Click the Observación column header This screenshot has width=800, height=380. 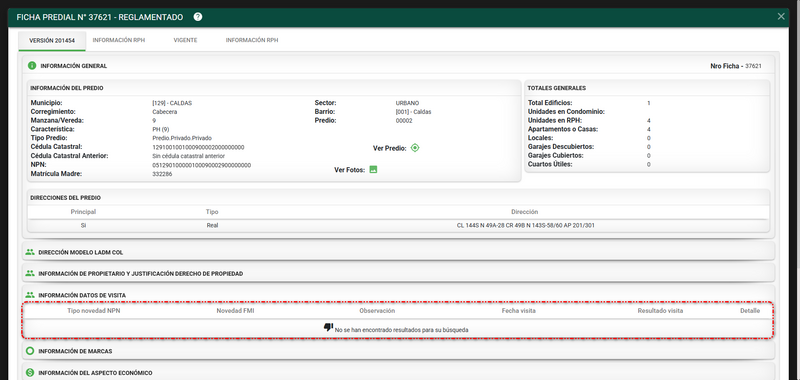click(377, 311)
